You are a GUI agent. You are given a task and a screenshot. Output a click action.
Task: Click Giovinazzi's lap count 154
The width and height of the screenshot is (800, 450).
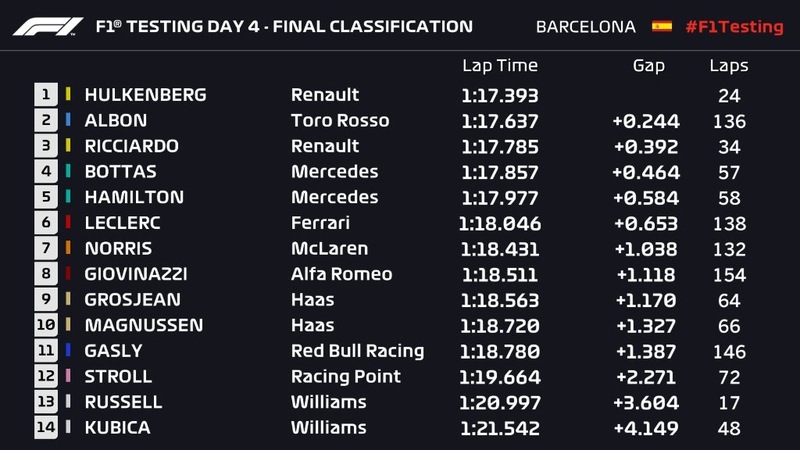pos(728,274)
